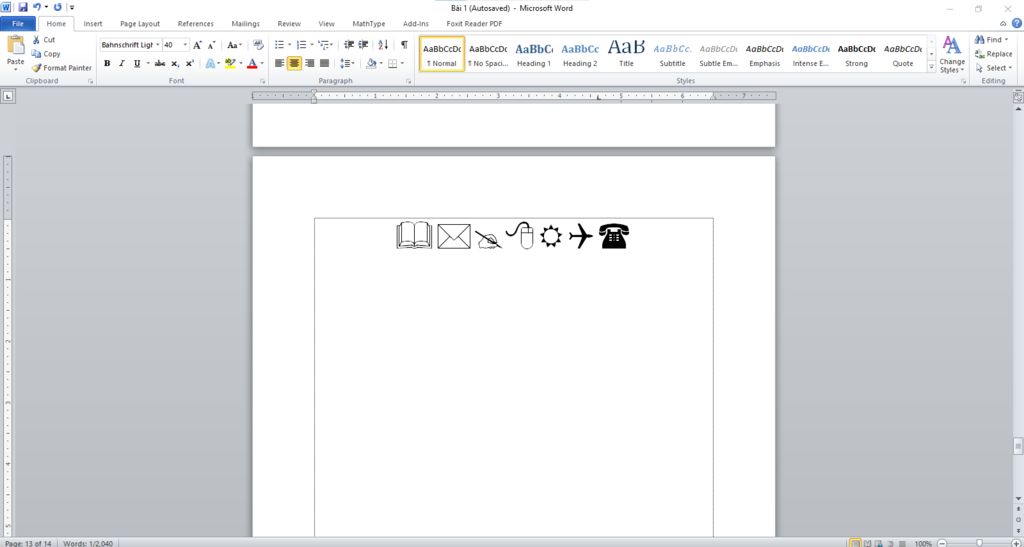Toggle underline formatting
Screen dimensions: 1024x547
point(136,63)
